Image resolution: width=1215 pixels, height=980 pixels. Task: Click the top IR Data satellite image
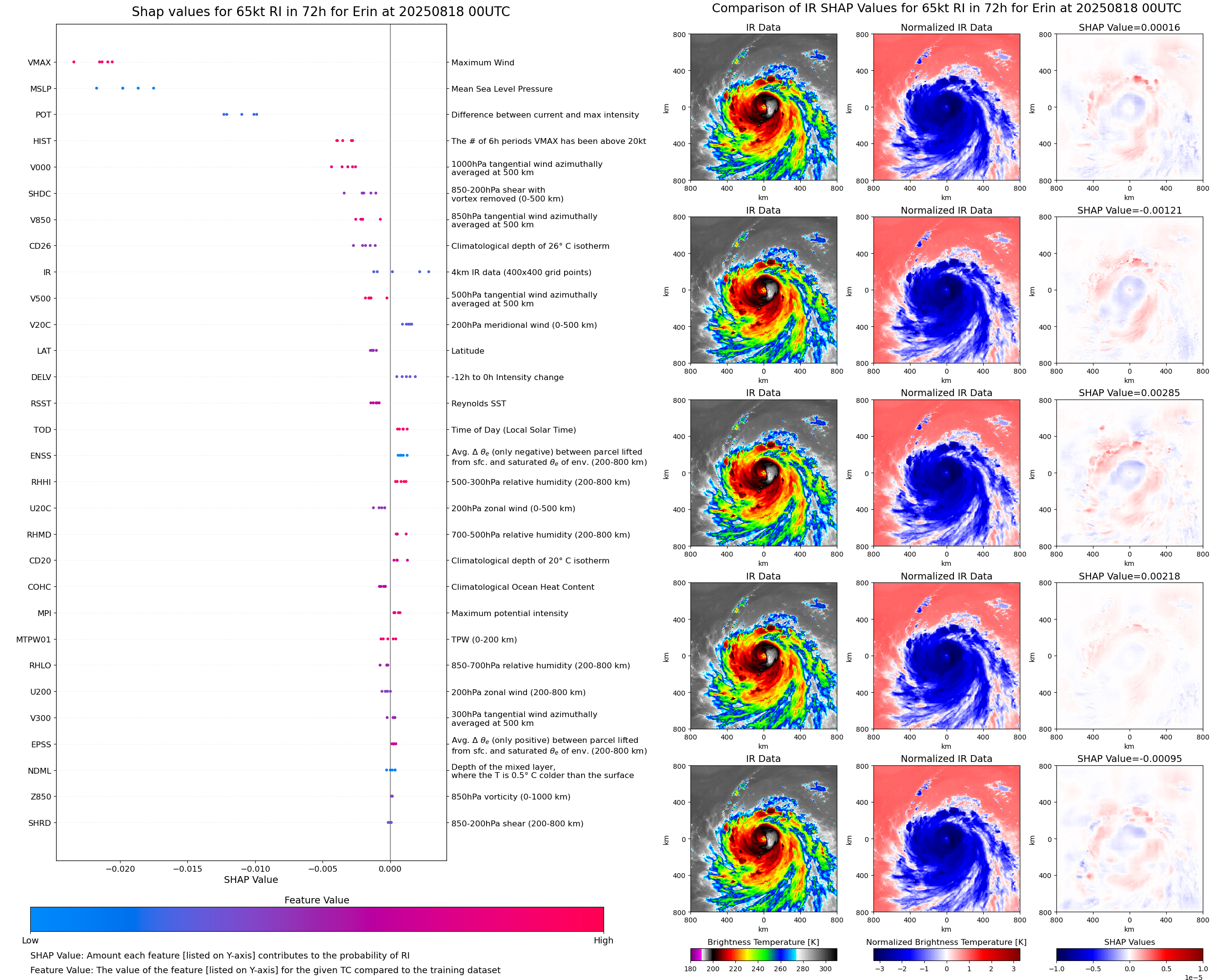(x=763, y=107)
